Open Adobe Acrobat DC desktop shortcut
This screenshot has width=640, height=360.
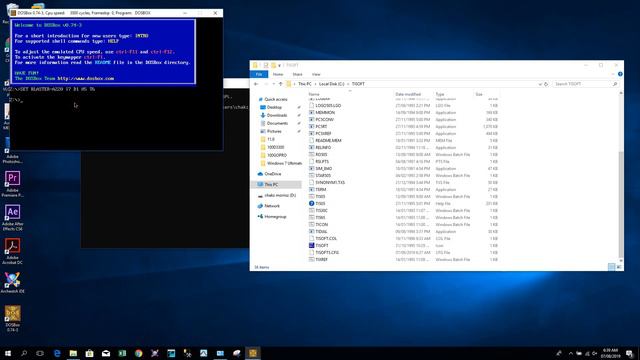coord(12,251)
